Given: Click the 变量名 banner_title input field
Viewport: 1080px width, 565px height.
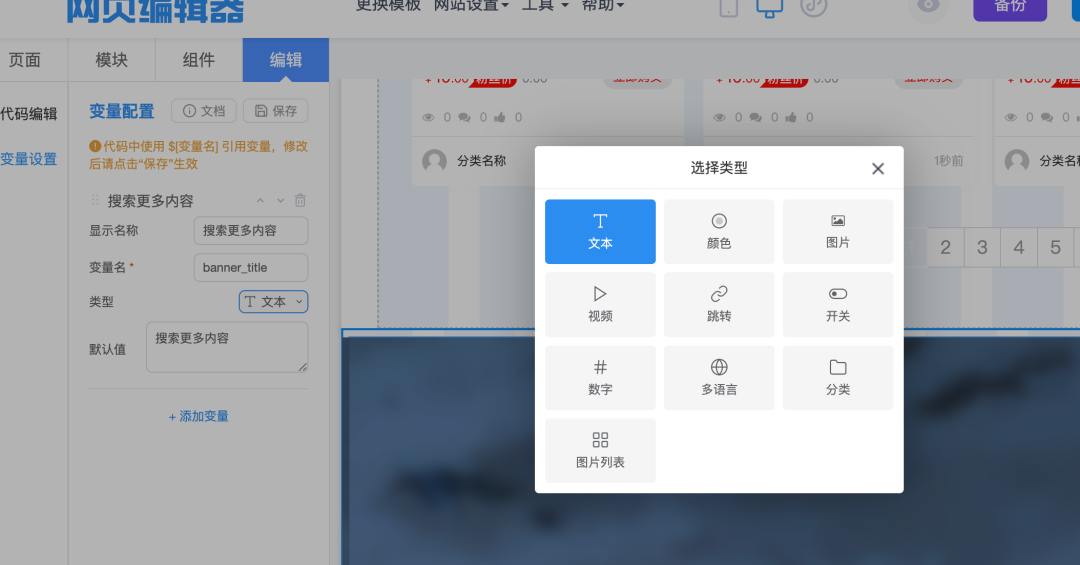Looking at the screenshot, I should pyautogui.click(x=250, y=268).
